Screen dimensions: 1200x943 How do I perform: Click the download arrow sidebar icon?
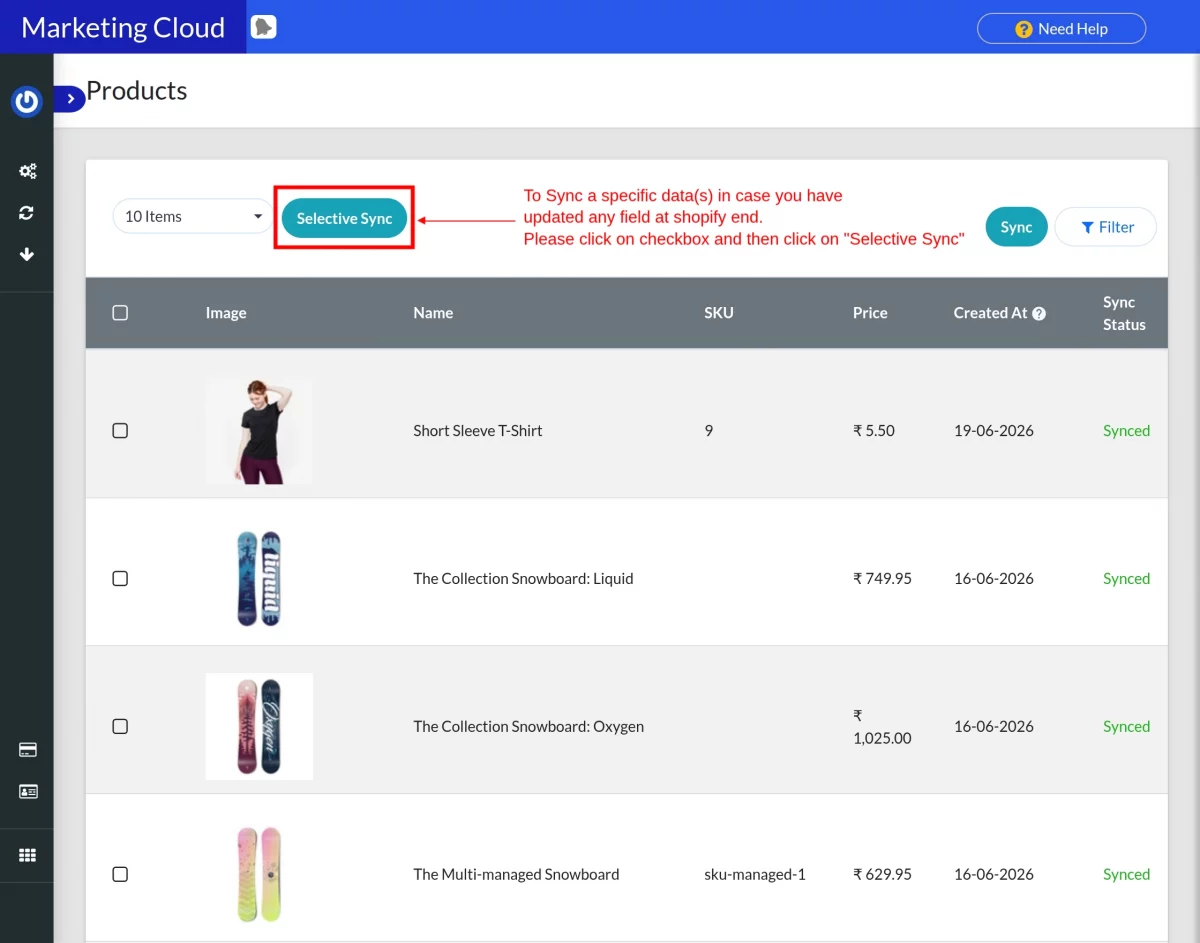pos(27,254)
